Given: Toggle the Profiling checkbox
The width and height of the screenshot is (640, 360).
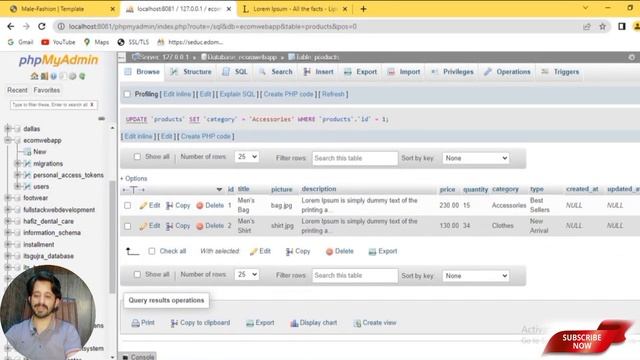Looking at the screenshot, I should coord(127,94).
